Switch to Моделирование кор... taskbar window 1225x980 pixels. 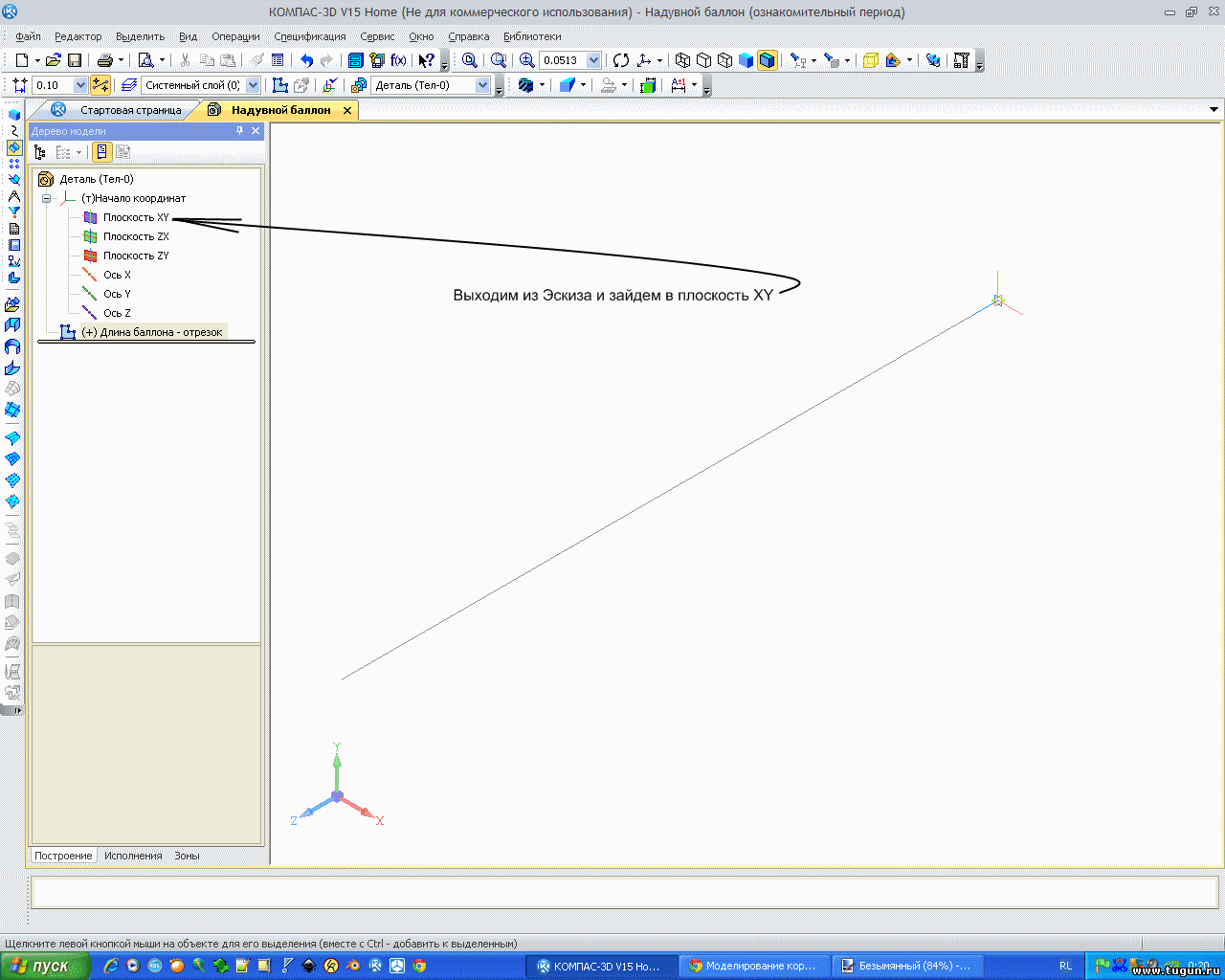pyautogui.click(x=753, y=966)
